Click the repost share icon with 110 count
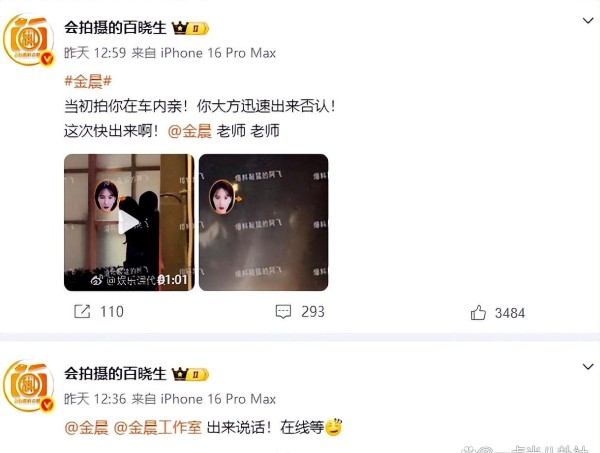This screenshot has height=453, width=600. [82, 311]
